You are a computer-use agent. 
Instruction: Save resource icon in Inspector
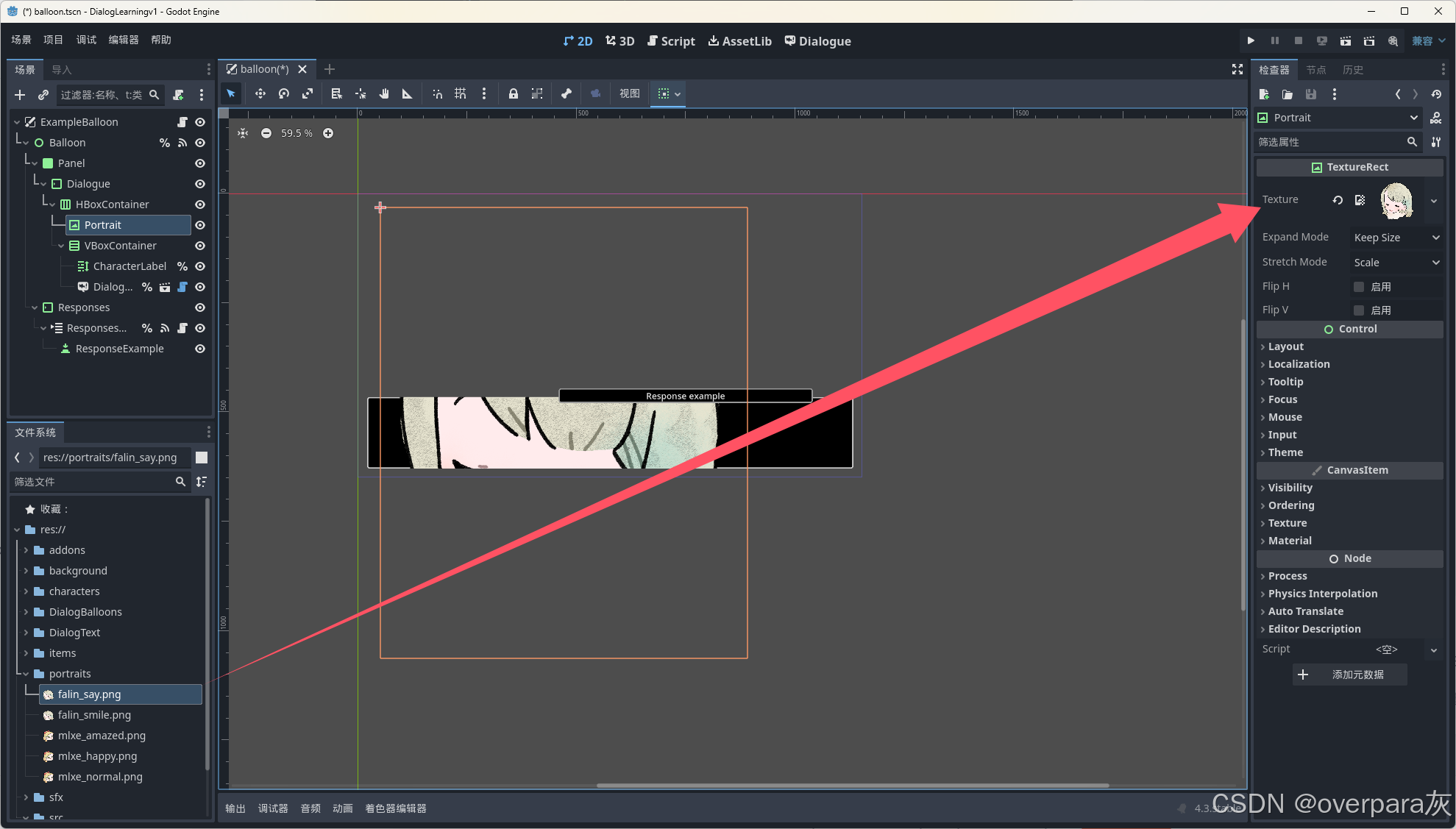point(1311,94)
